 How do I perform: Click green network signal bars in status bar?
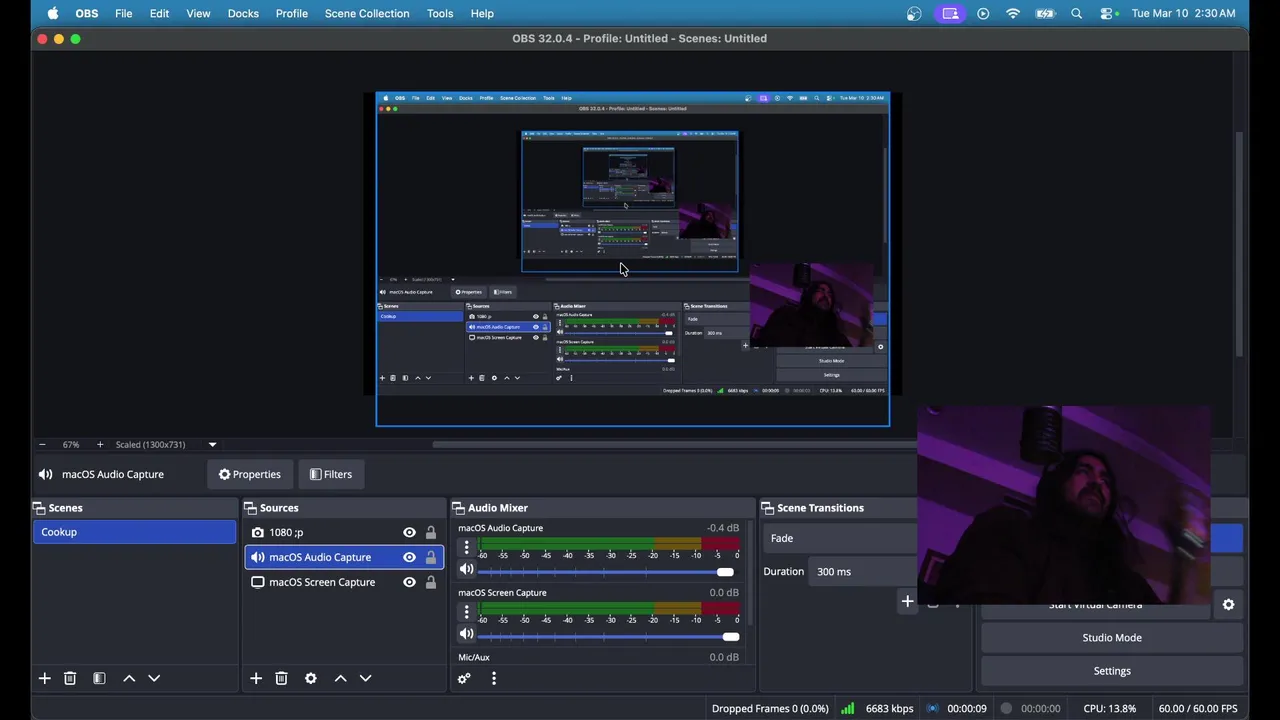tap(847, 708)
